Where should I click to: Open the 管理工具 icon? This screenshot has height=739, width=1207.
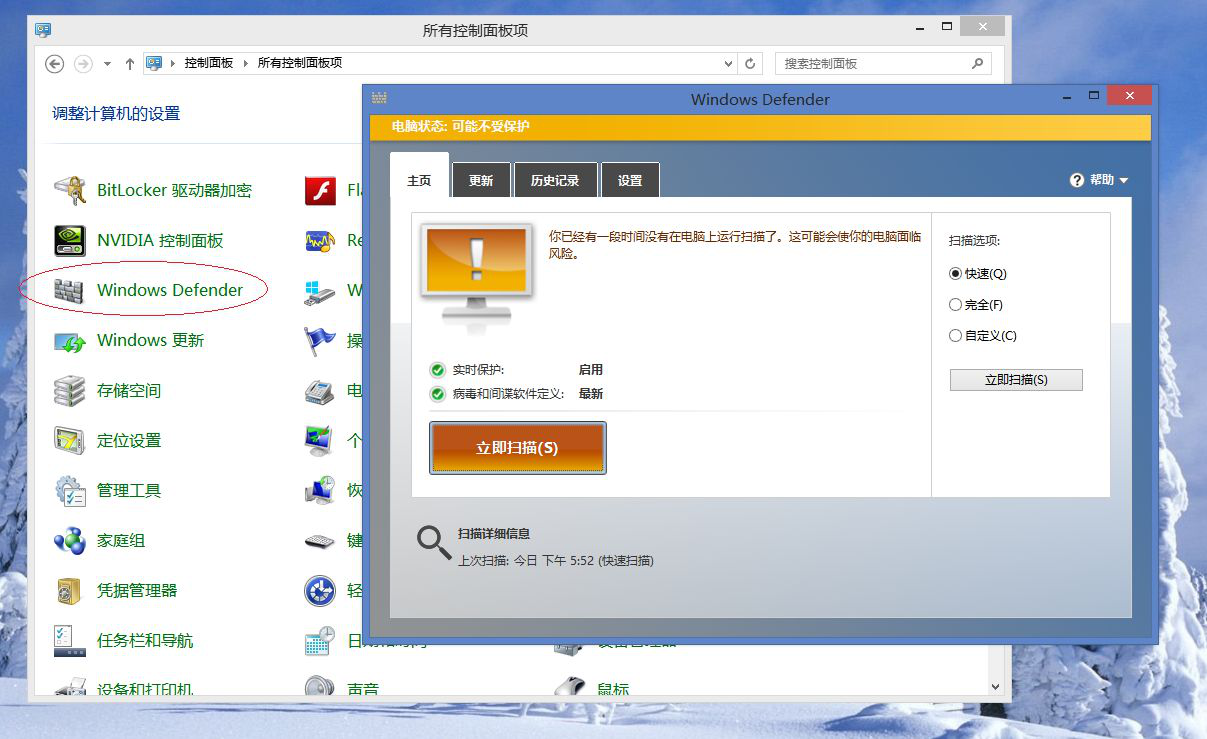point(70,491)
